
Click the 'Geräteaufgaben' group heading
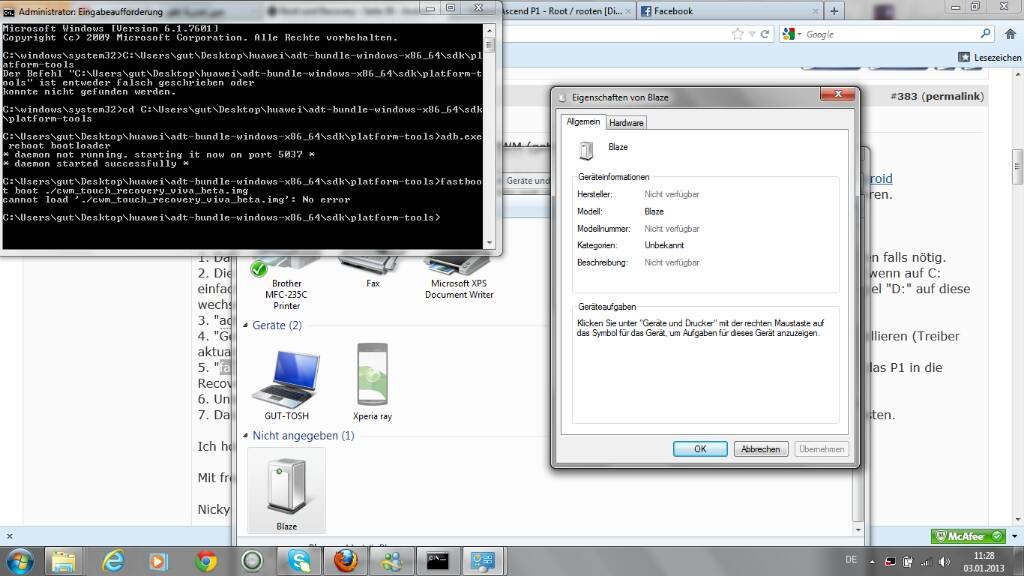point(607,307)
